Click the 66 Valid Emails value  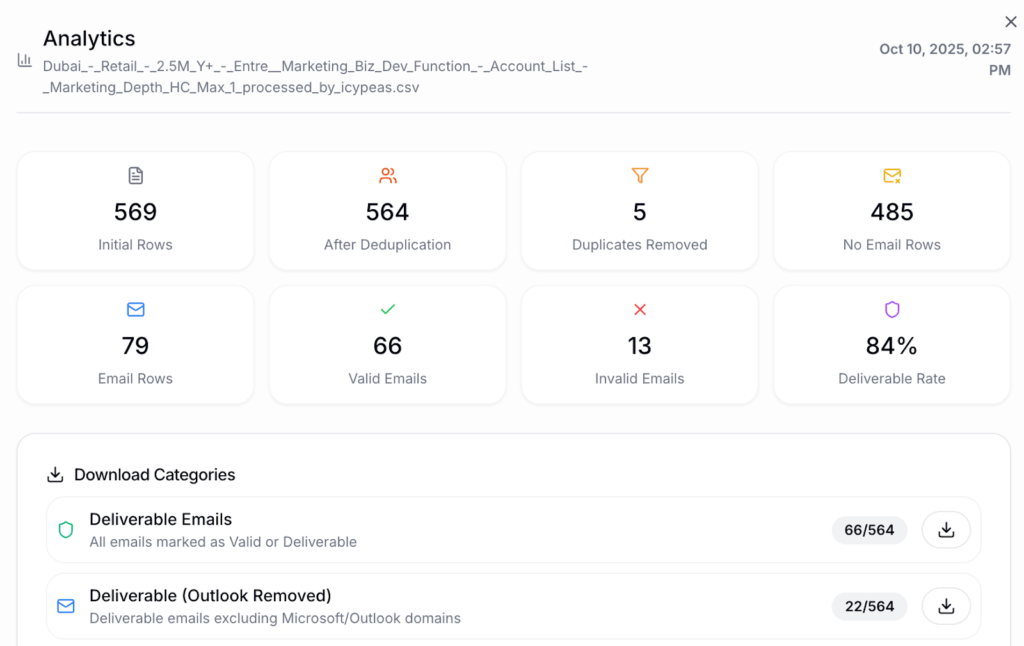387,346
